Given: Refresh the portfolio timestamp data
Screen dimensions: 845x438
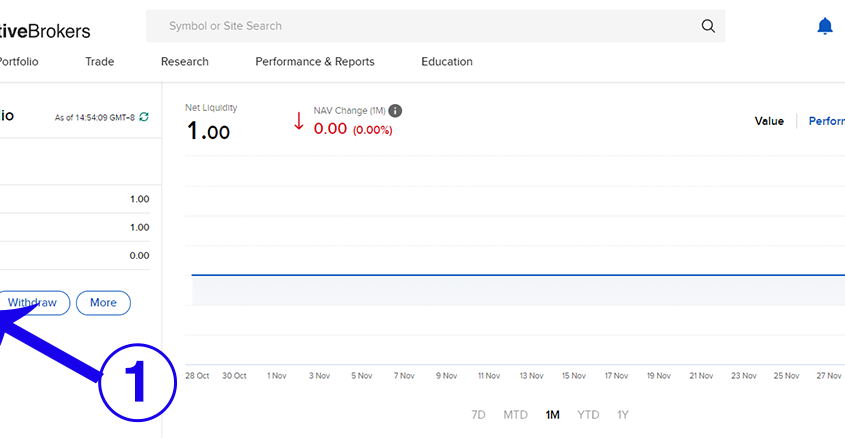Looking at the screenshot, I should [144, 117].
